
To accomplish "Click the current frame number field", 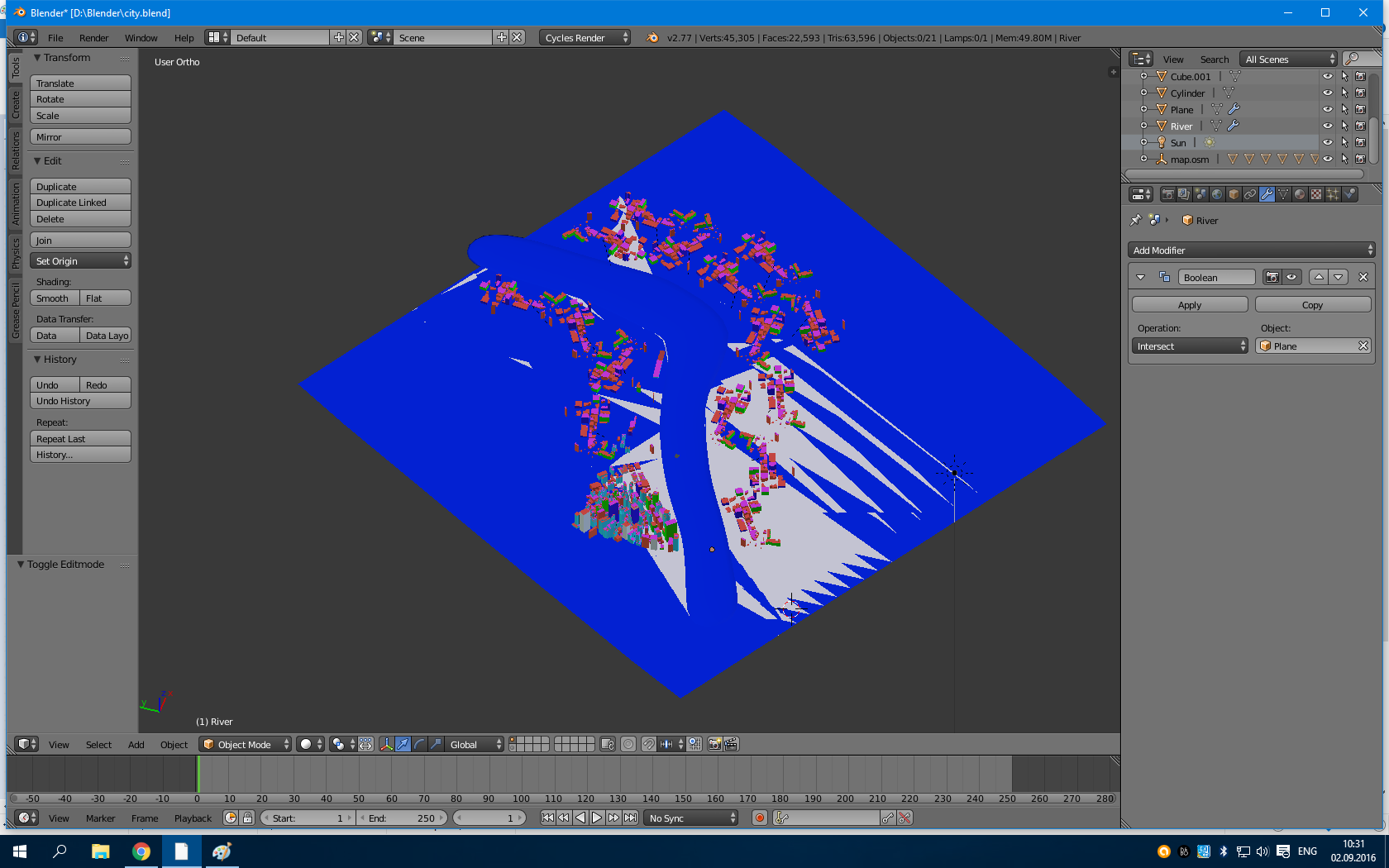I will click(x=489, y=818).
